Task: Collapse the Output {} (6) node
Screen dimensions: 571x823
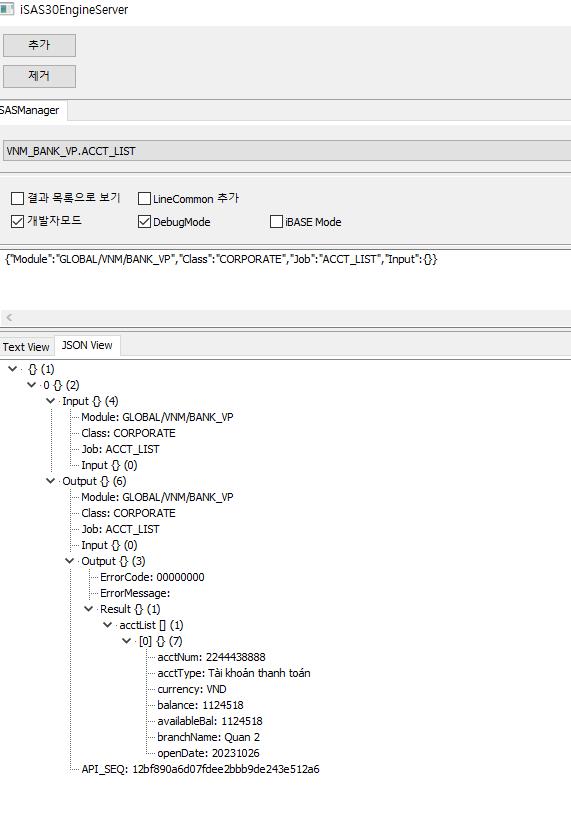Action: [x=50, y=481]
